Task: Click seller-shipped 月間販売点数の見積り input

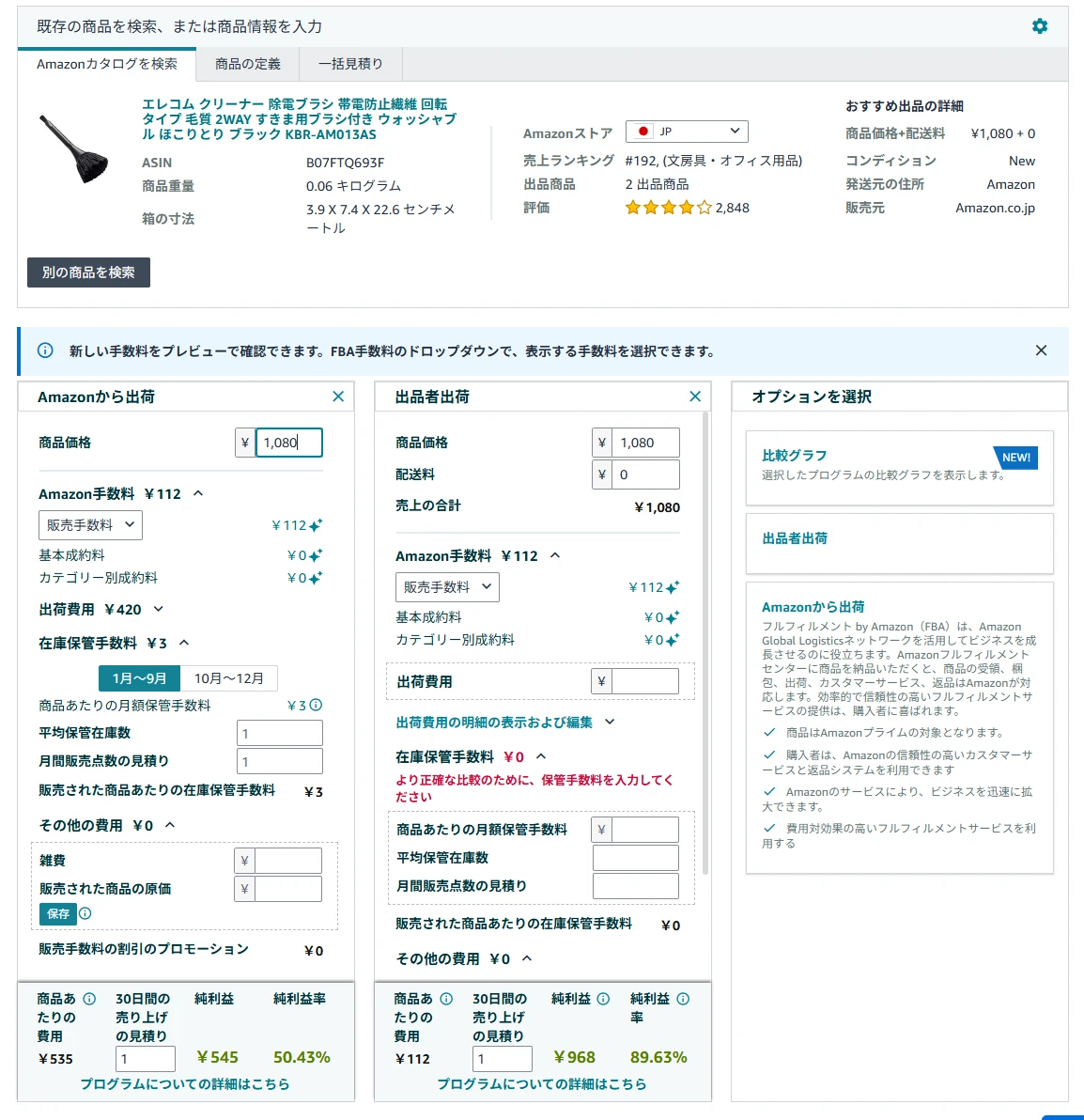Action: point(636,886)
